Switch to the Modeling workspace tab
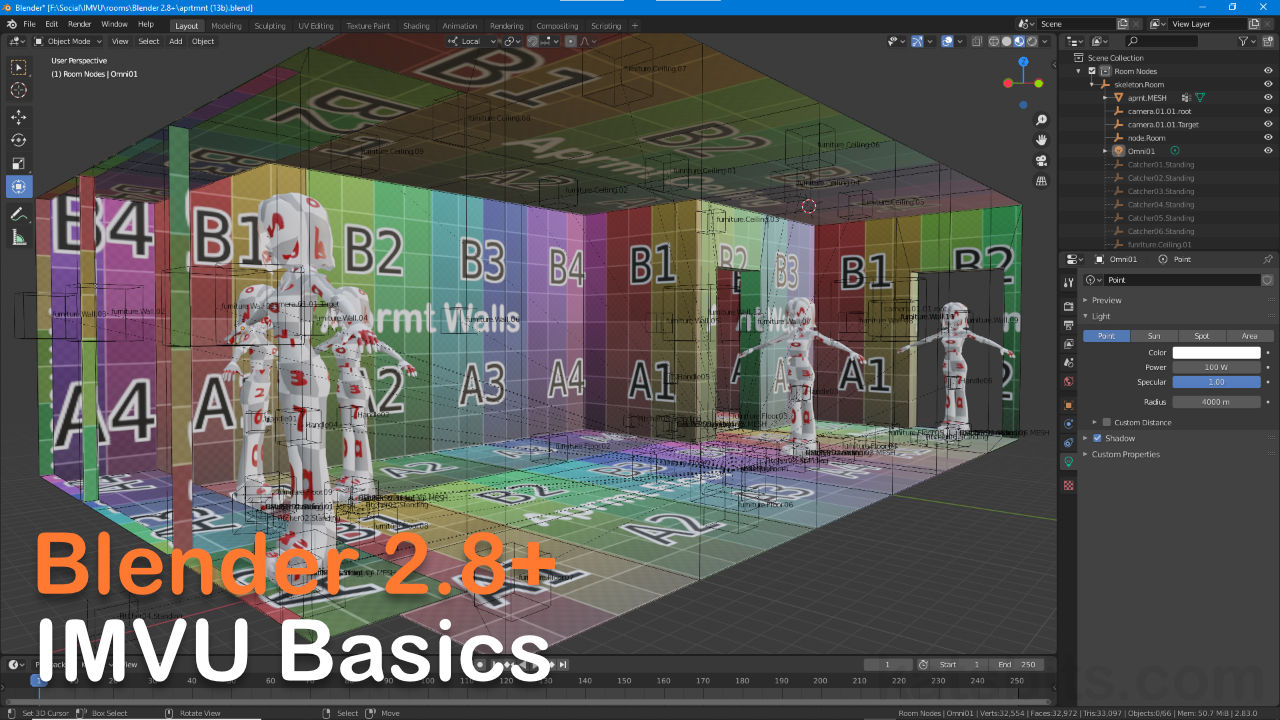The height and width of the screenshot is (720, 1280). (226, 25)
